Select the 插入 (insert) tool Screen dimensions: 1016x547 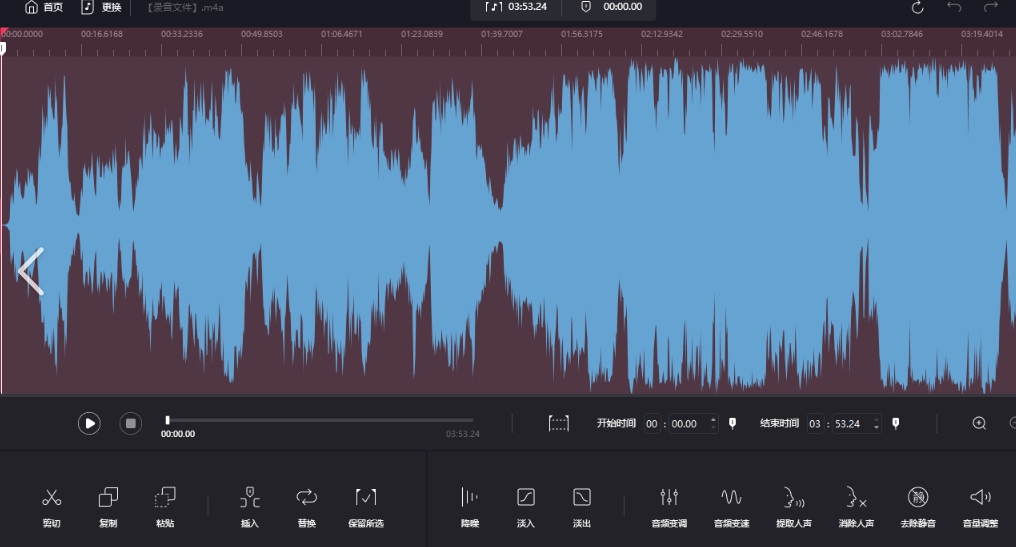tap(249, 506)
